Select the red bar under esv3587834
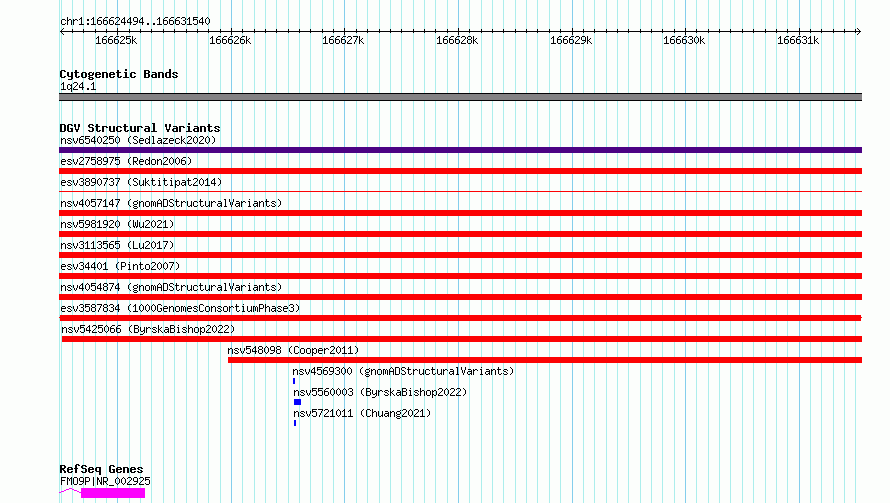890x503 pixels. pos(460,318)
